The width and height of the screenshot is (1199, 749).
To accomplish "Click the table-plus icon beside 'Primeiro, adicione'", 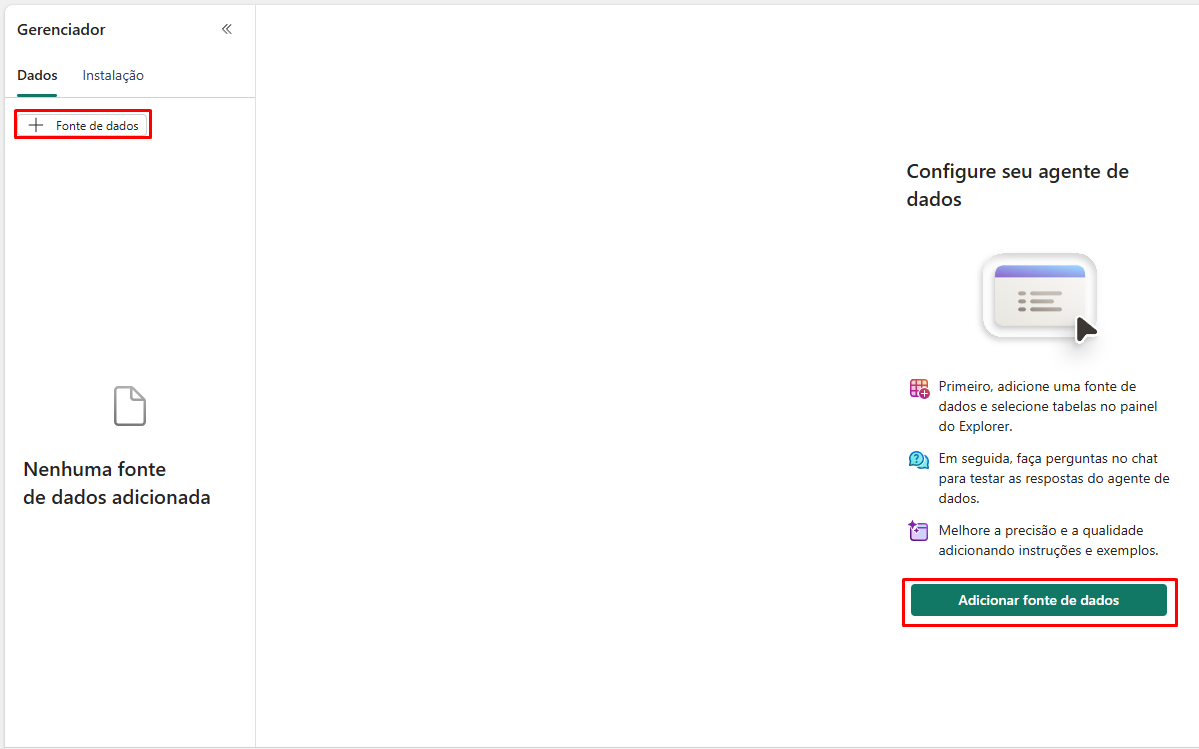I will [919, 388].
